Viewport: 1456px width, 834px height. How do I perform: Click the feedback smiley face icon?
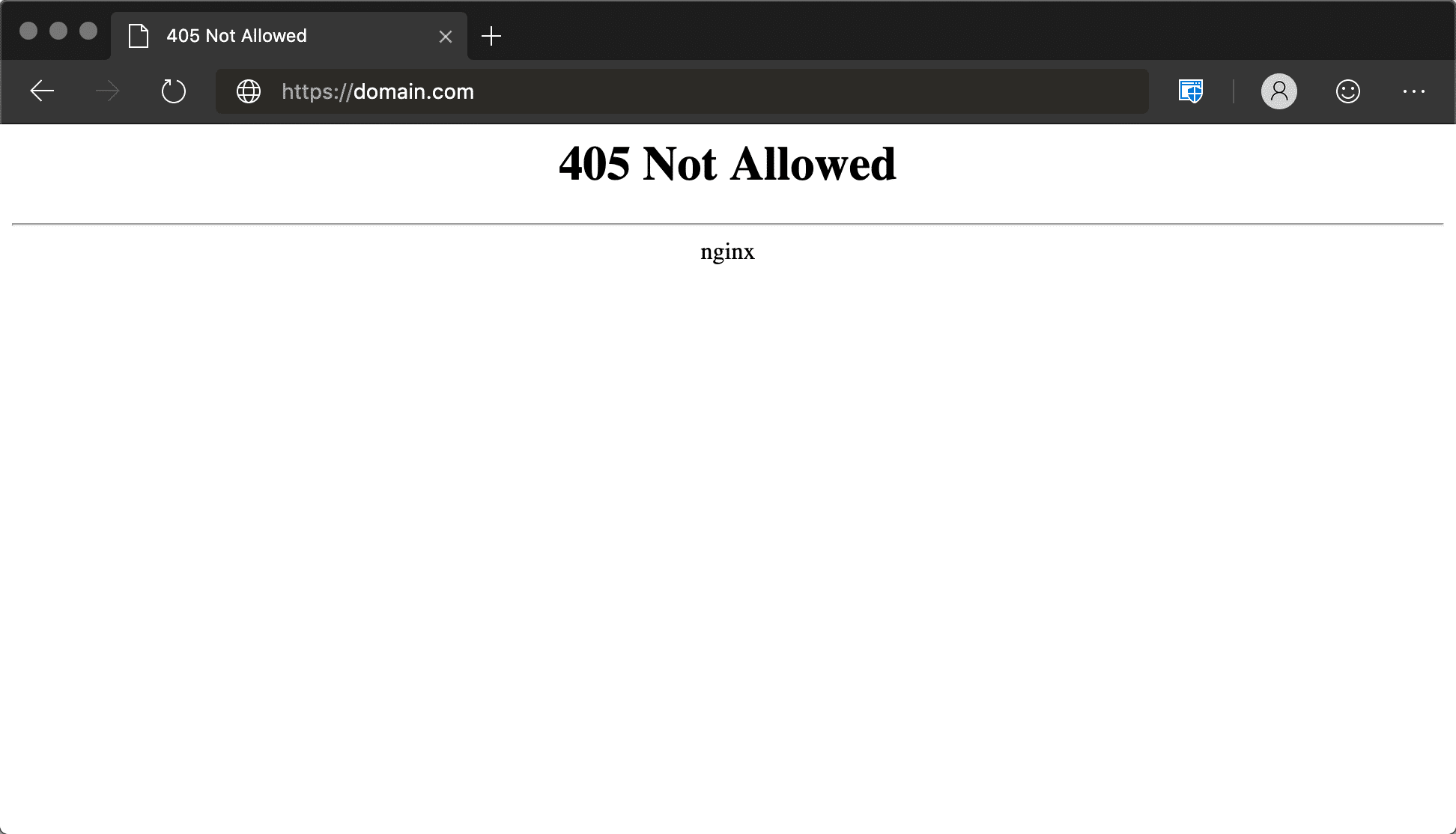[1348, 91]
